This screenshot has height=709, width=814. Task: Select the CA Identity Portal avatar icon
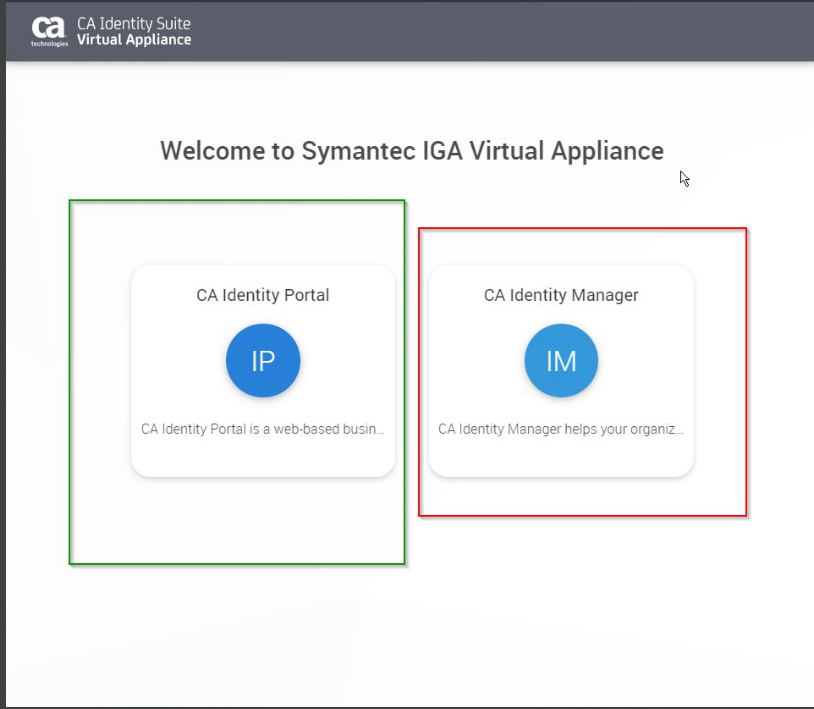click(x=263, y=360)
